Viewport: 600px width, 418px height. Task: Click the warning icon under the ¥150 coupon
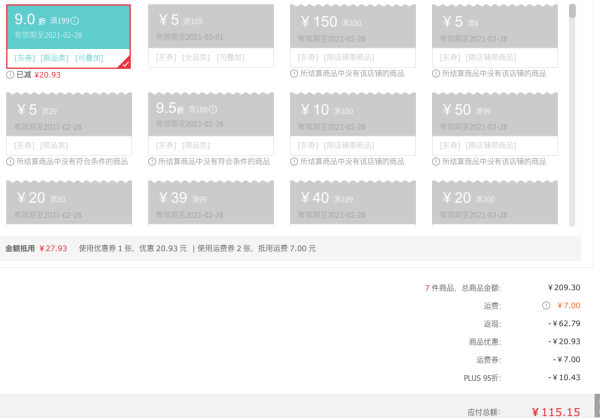(294, 73)
